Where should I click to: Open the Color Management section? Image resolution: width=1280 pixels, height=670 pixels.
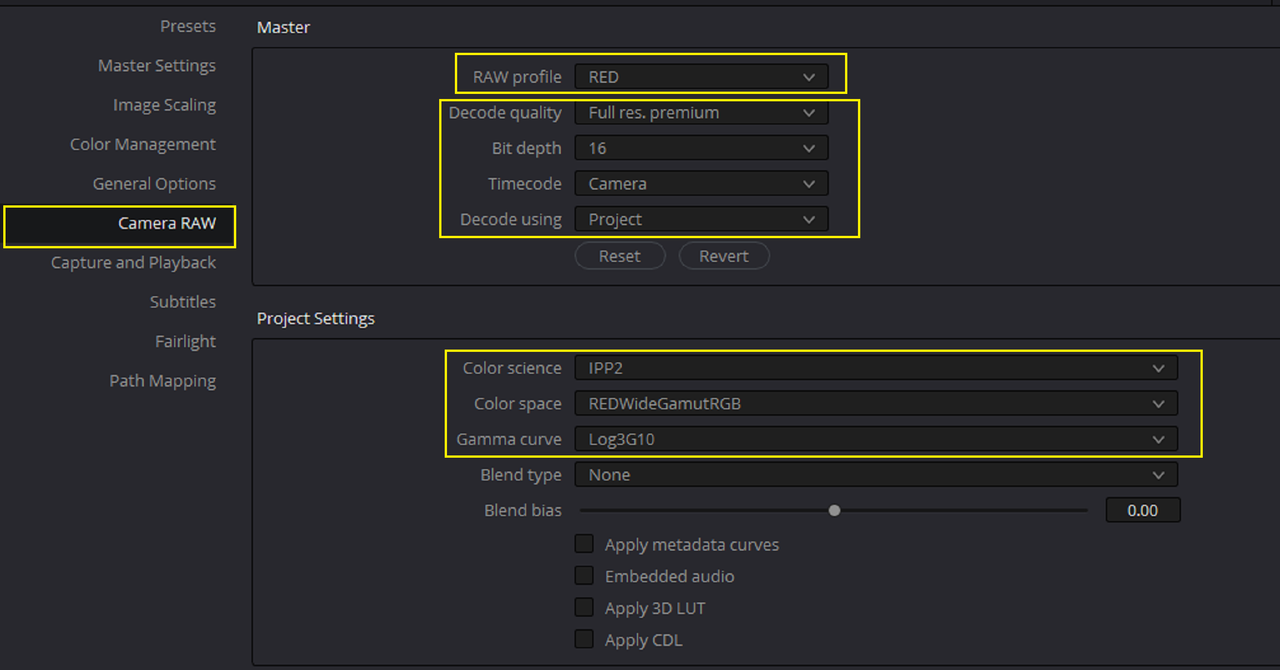tap(143, 145)
